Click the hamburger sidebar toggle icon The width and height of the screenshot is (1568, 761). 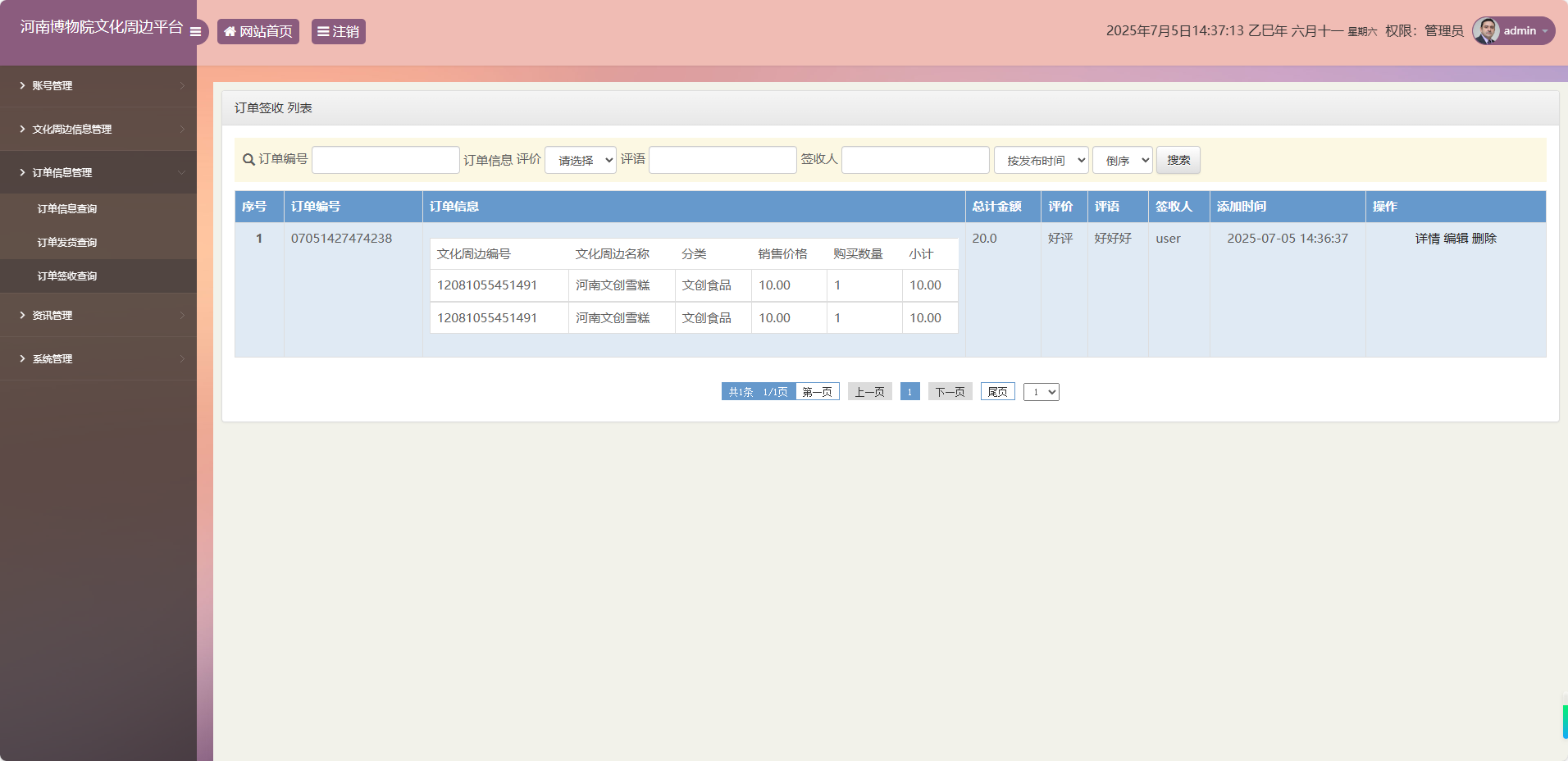coord(195,32)
